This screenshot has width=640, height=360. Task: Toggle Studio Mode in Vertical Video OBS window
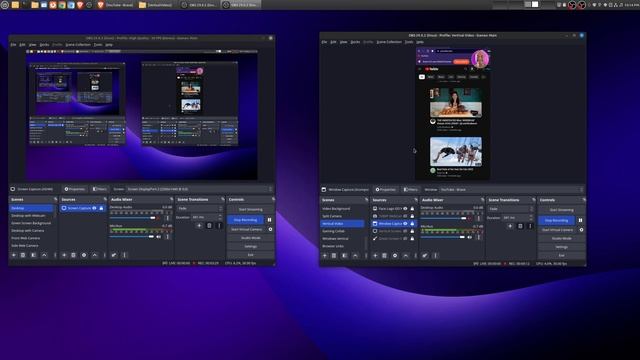click(562, 238)
